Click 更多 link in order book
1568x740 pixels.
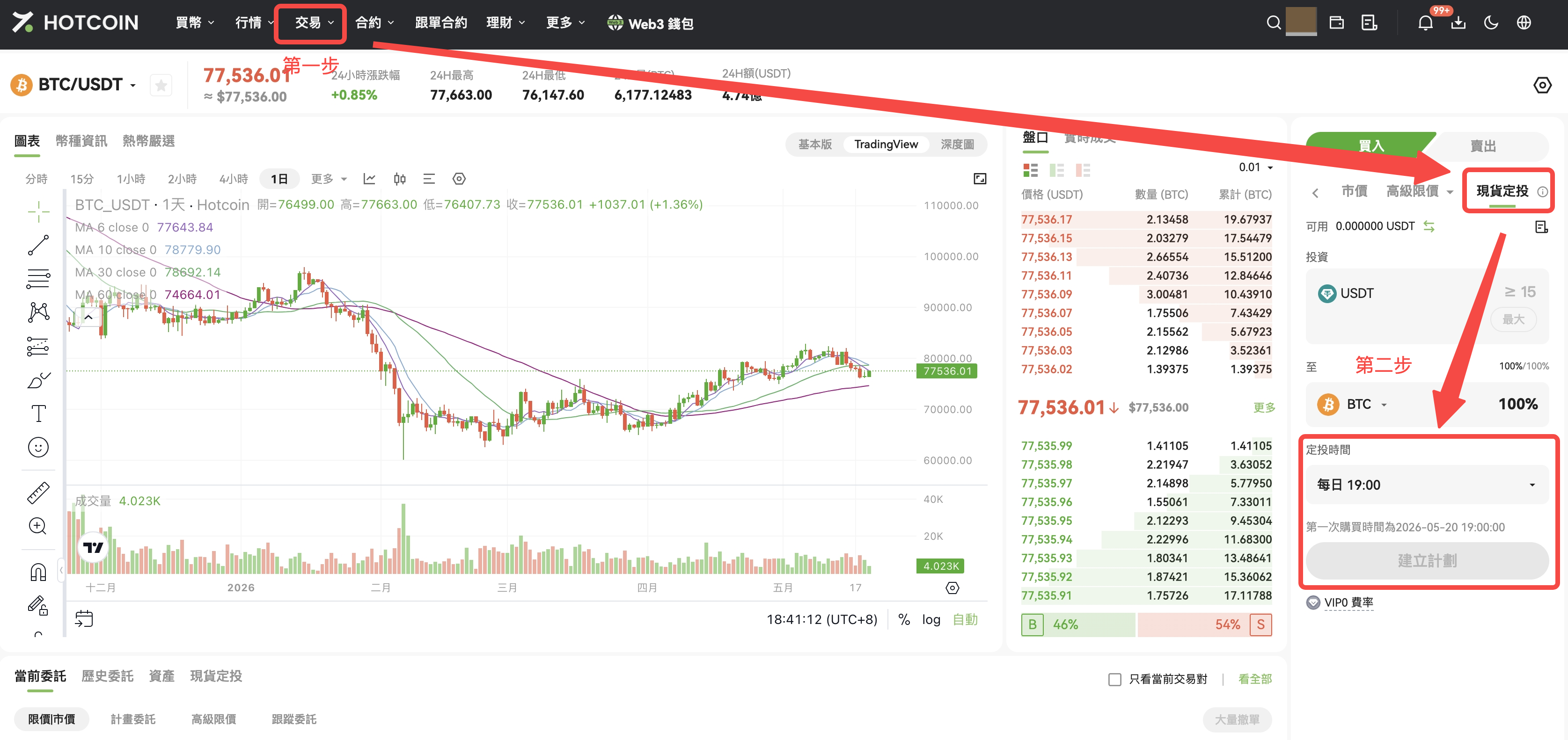coord(1264,408)
